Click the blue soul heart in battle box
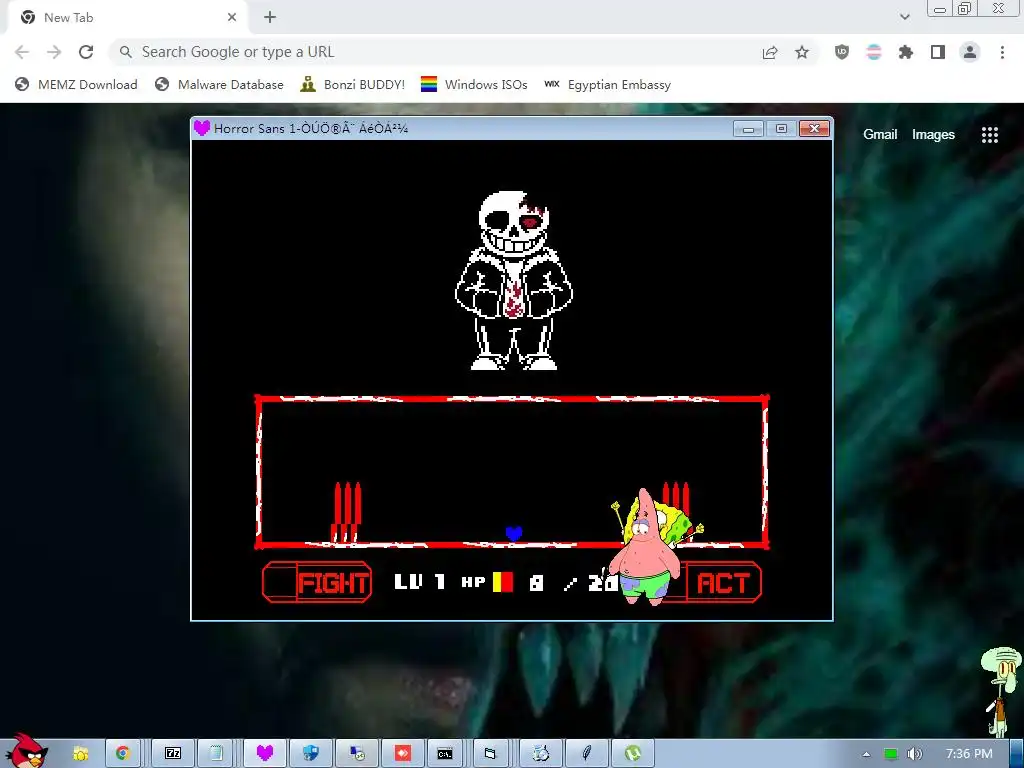The image size is (1024, 768). (x=514, y=534)
